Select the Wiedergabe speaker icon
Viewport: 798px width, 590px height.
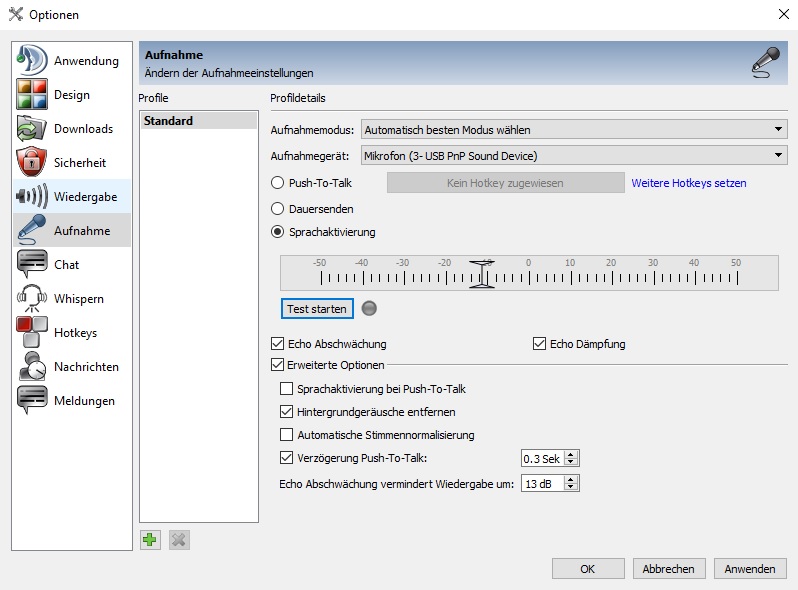click(32, 196)
